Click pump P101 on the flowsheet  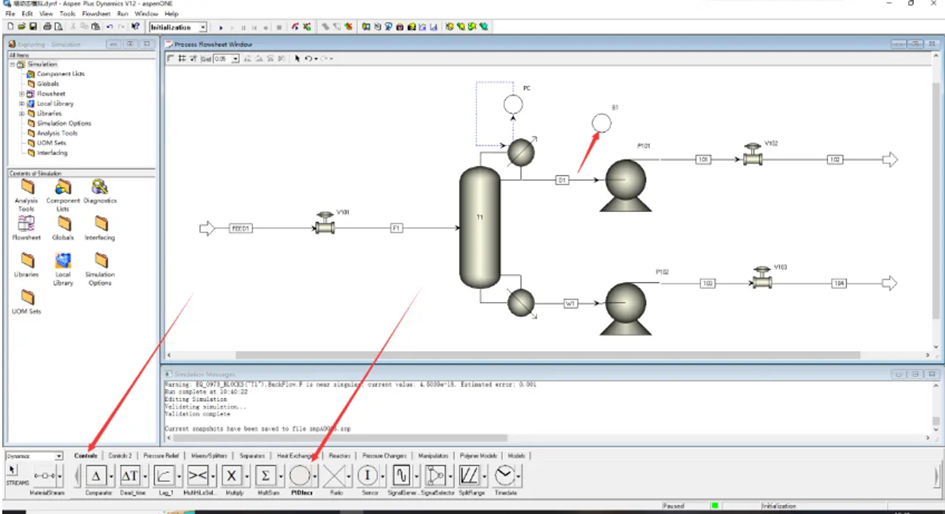pyautogui.click(x=626, y=186)
